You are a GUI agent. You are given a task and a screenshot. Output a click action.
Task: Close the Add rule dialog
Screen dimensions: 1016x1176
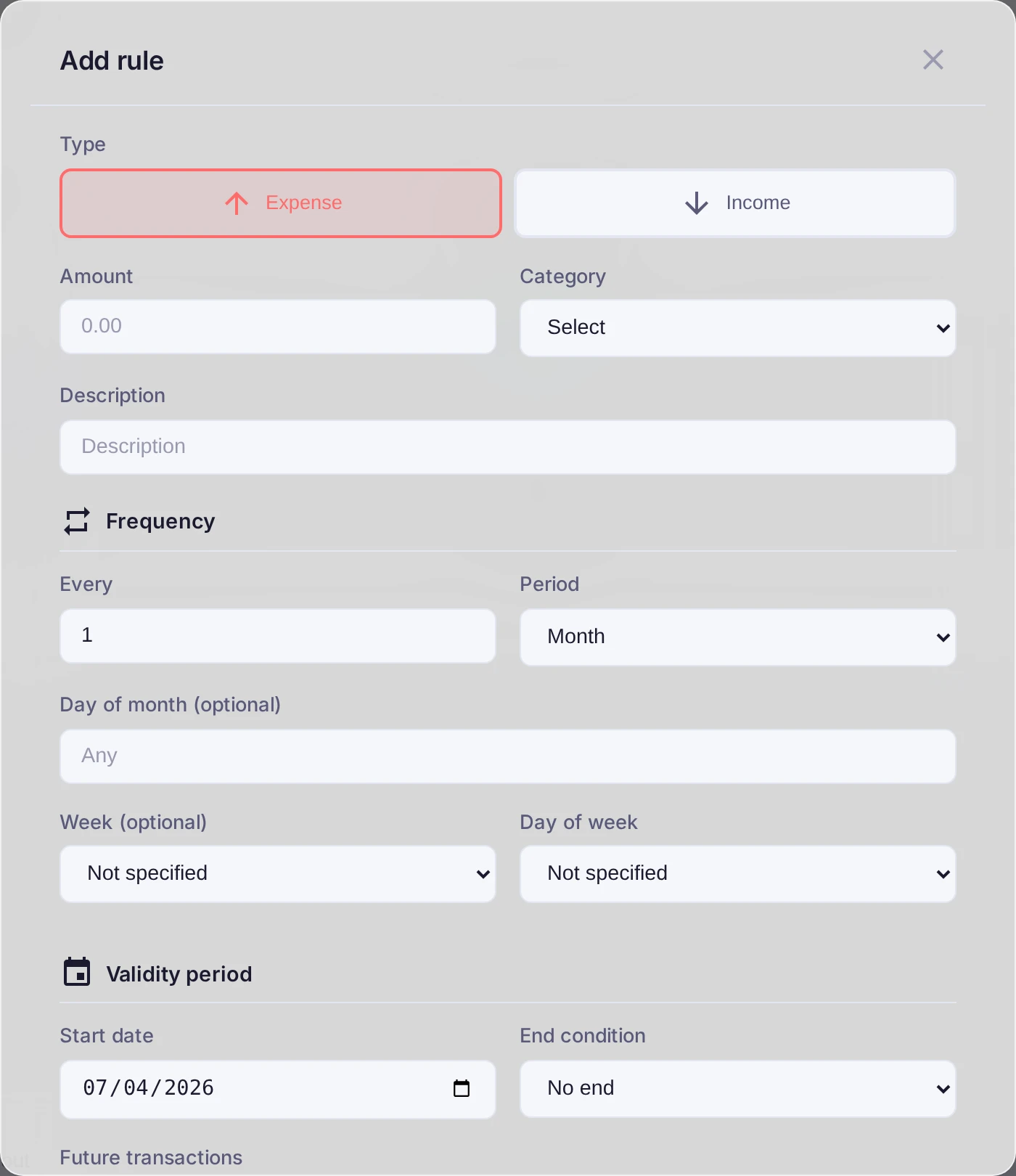pyautogui.click(x=933, y=60)
